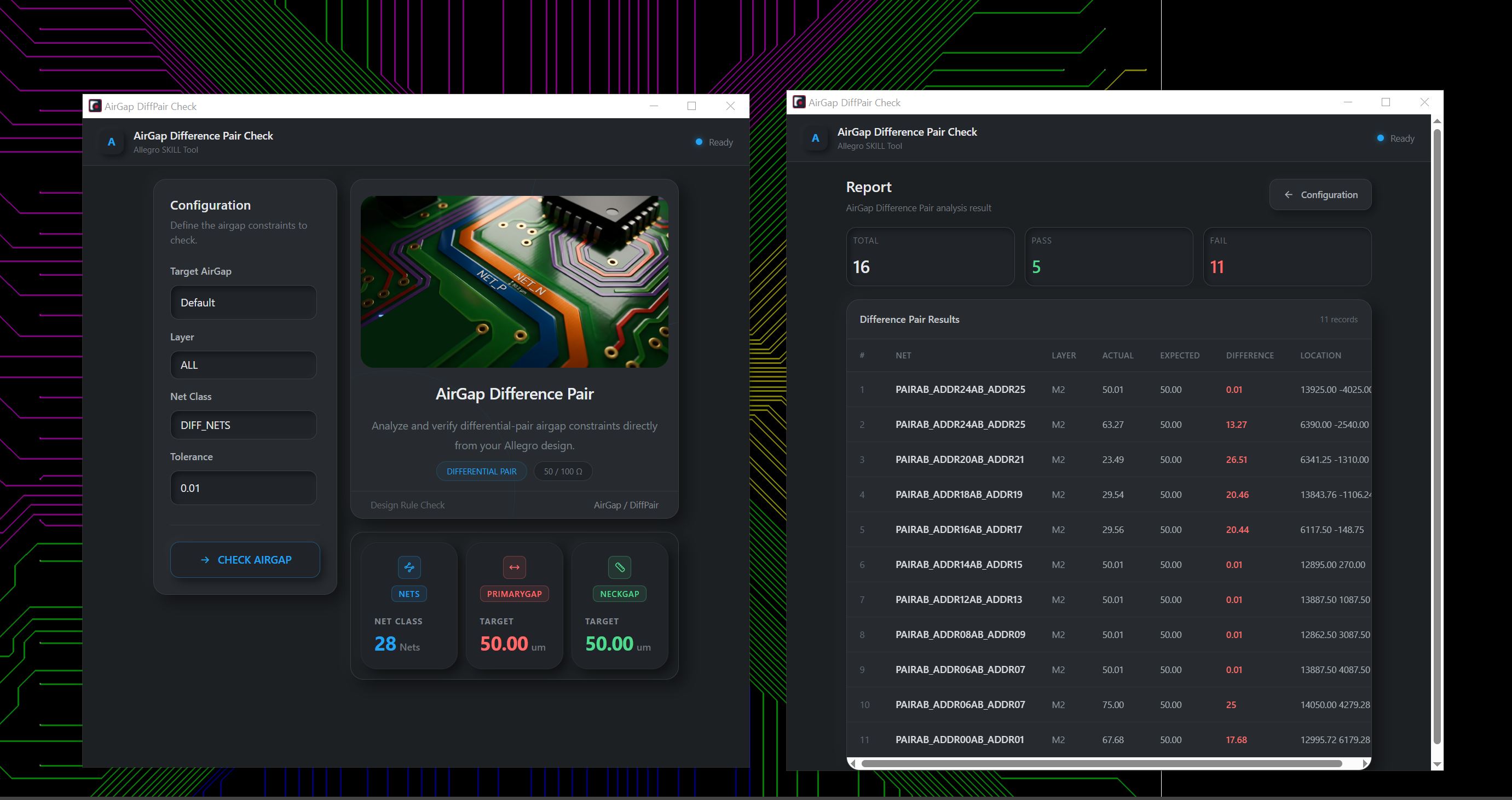Select row 3 PAIRAB_ADDR20AB_ADDR21
Screen dimensions: 1512x800
(x=1109, y=459)
